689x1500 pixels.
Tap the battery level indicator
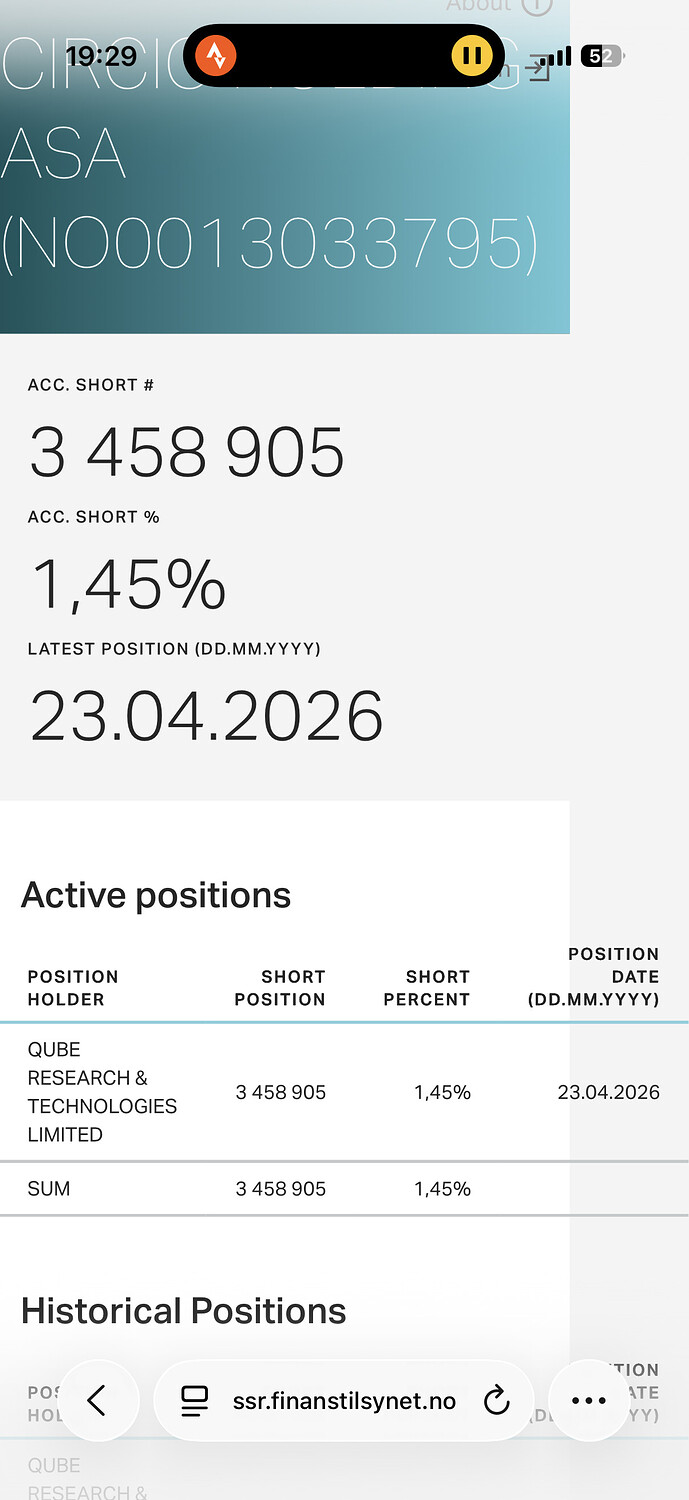tap(601, 56)
